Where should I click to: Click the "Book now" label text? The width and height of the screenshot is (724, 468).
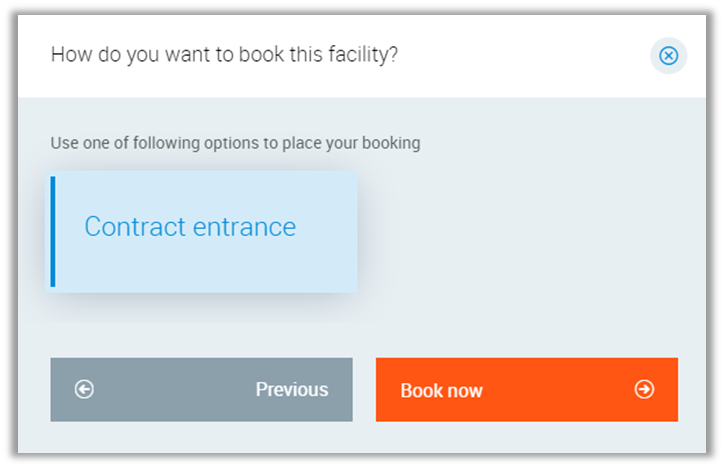[441, 390]
